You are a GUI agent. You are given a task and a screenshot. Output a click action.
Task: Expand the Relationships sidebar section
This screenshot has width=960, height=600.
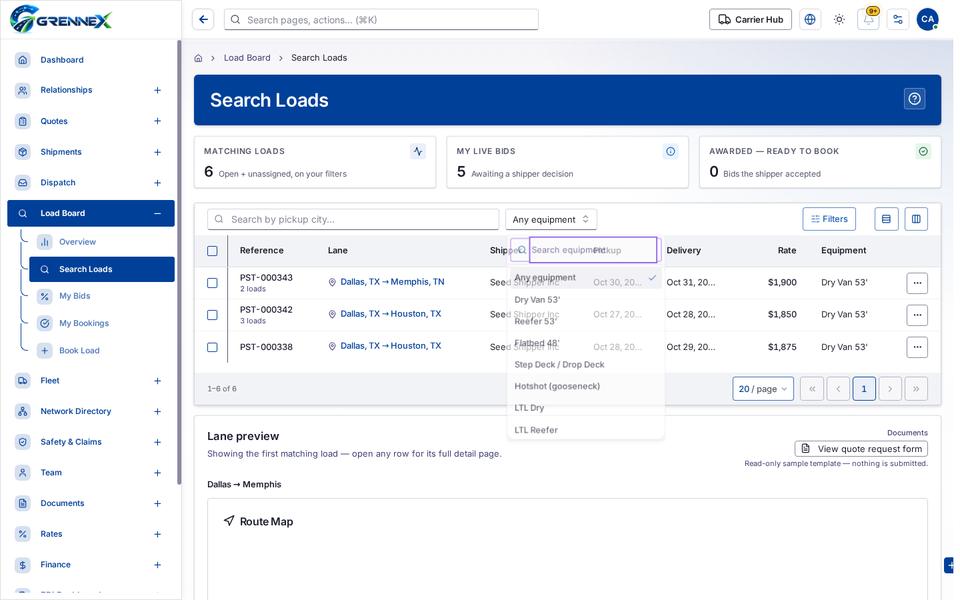point(157,90)
